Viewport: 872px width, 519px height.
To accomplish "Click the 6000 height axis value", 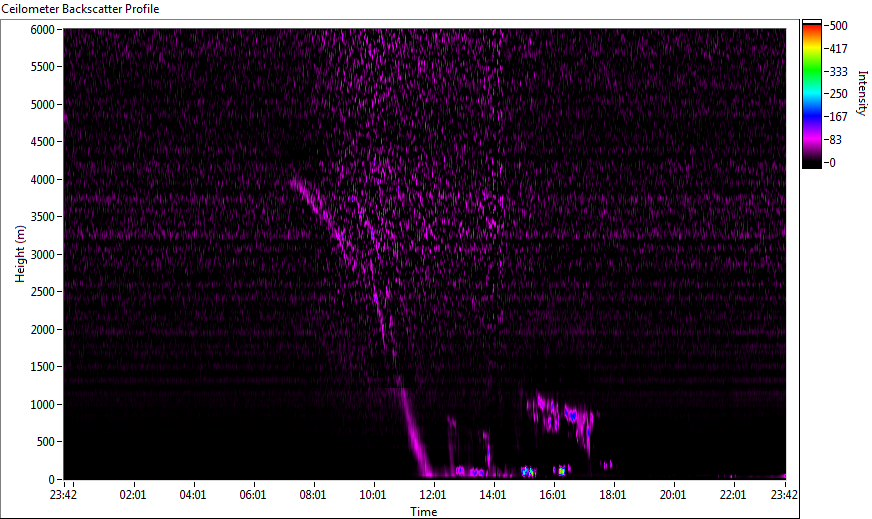I will (42, 29).
